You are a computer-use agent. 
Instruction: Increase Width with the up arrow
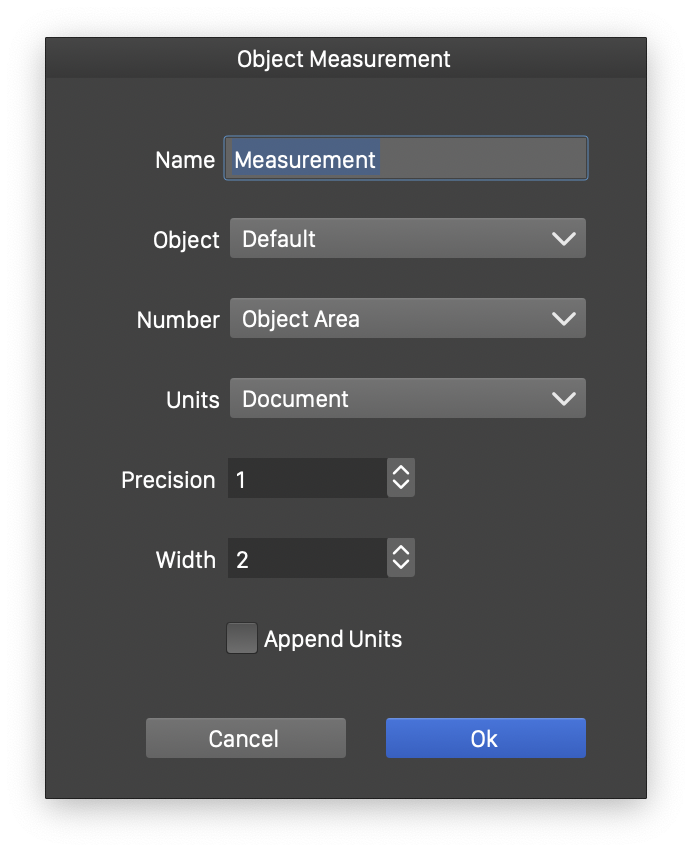point(401,551)
